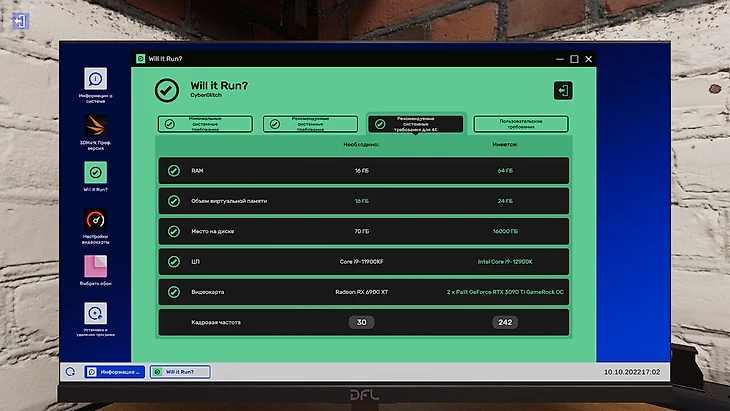Click the required GPU Radeon RX 6900 XT

click(362, 292)
